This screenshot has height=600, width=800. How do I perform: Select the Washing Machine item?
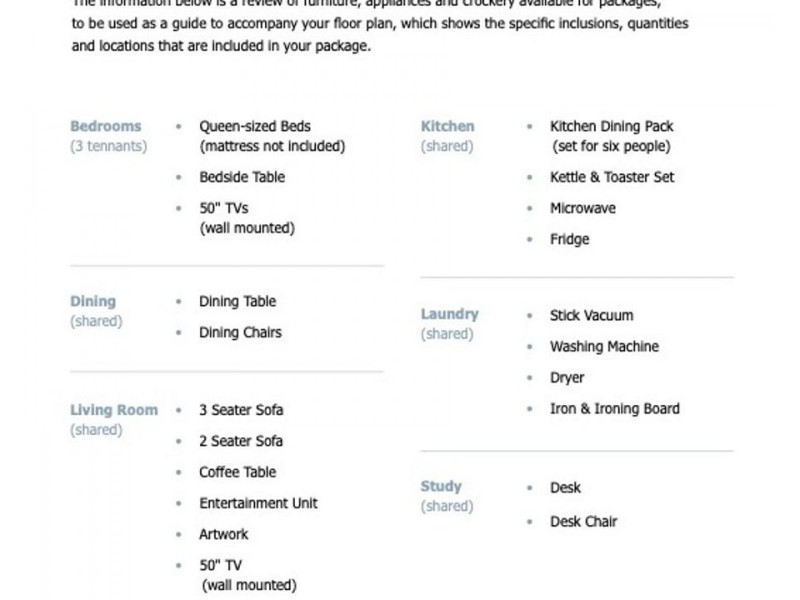click(x=604, y=346)
